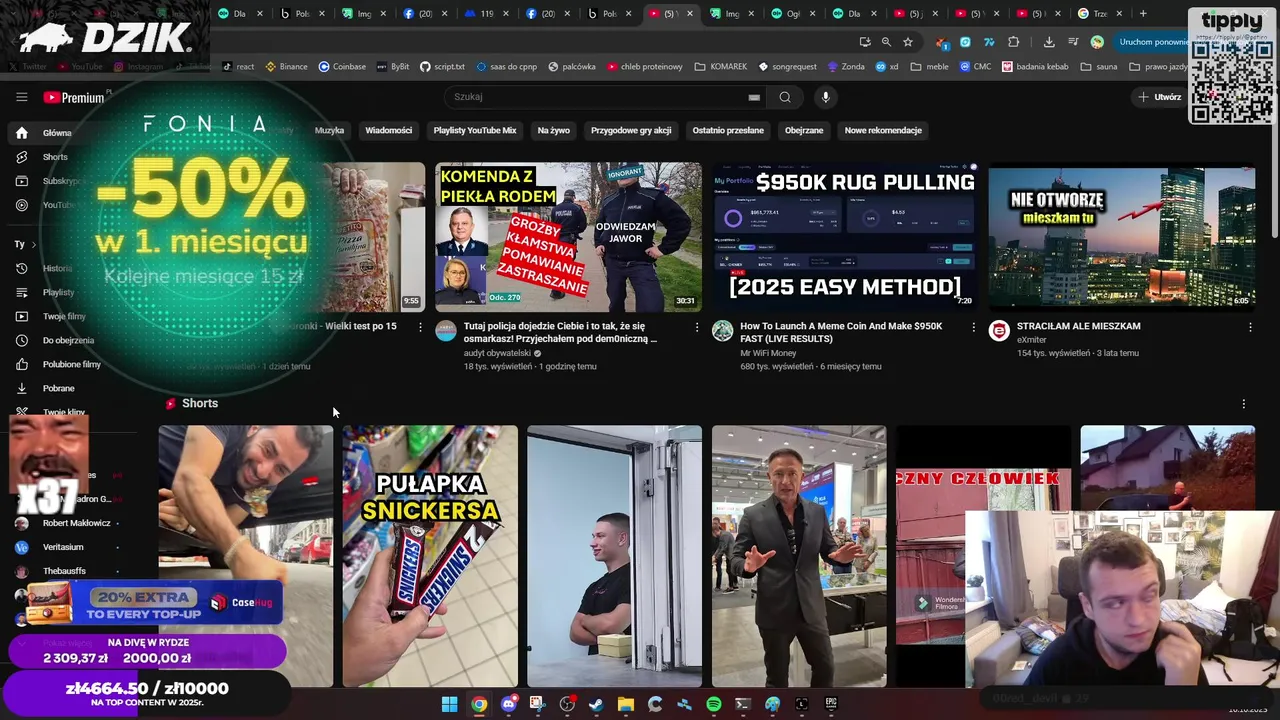Open $950K RUG PULLING video thumbnail
The height and width of the screenshot is (720, 1280).
click(844, 237)
